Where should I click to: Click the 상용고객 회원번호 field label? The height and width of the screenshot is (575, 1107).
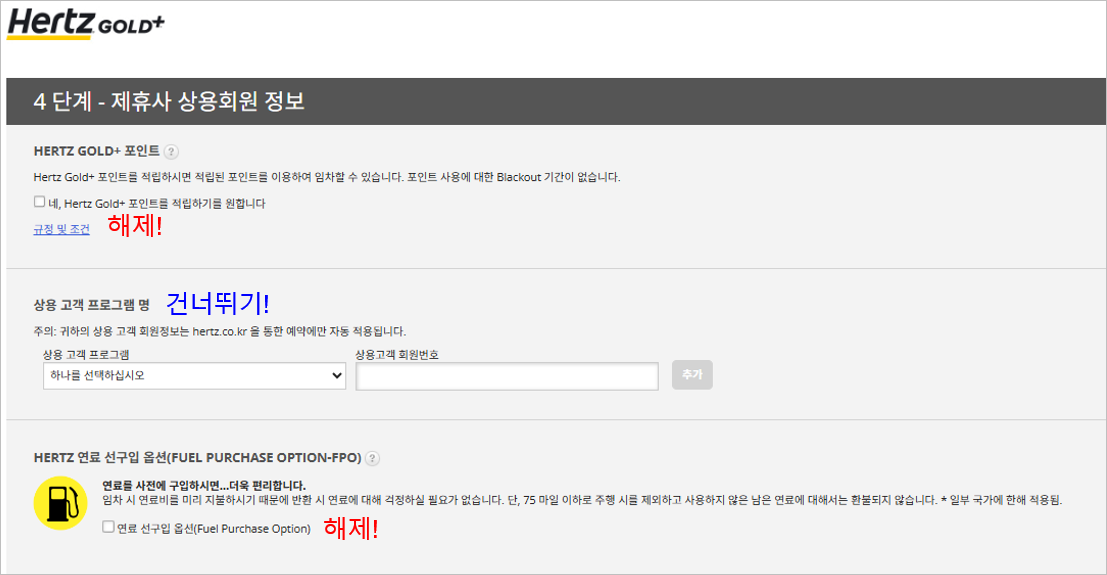[397, 355]
